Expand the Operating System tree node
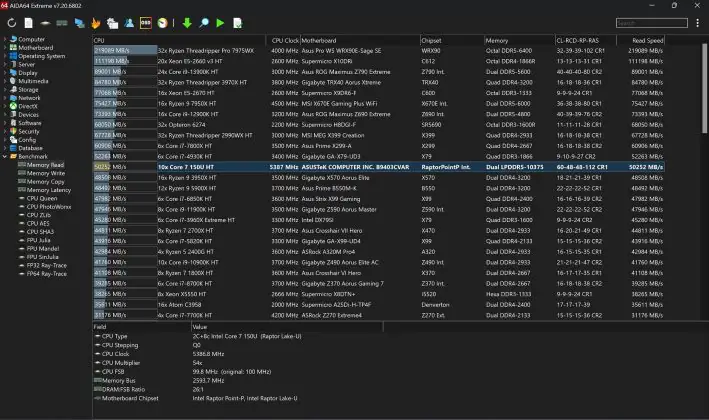 [5, 56]
